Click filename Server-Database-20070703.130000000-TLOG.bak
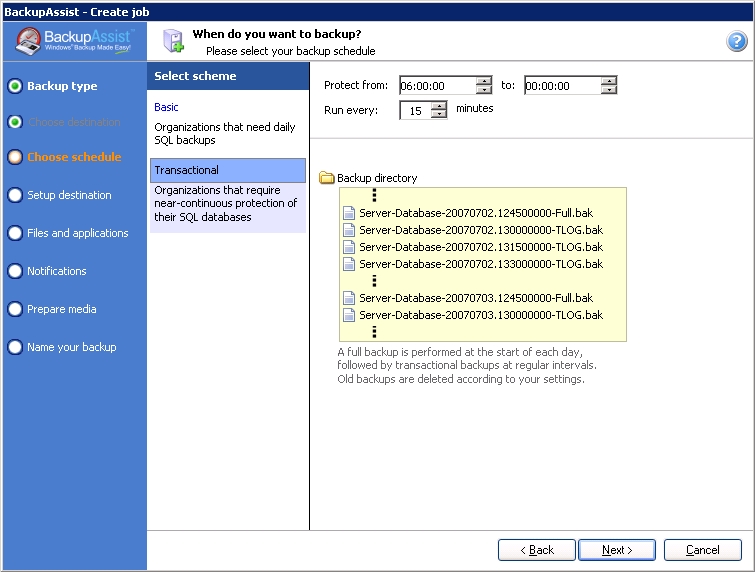The image size is (755, 572). point(481,315)
